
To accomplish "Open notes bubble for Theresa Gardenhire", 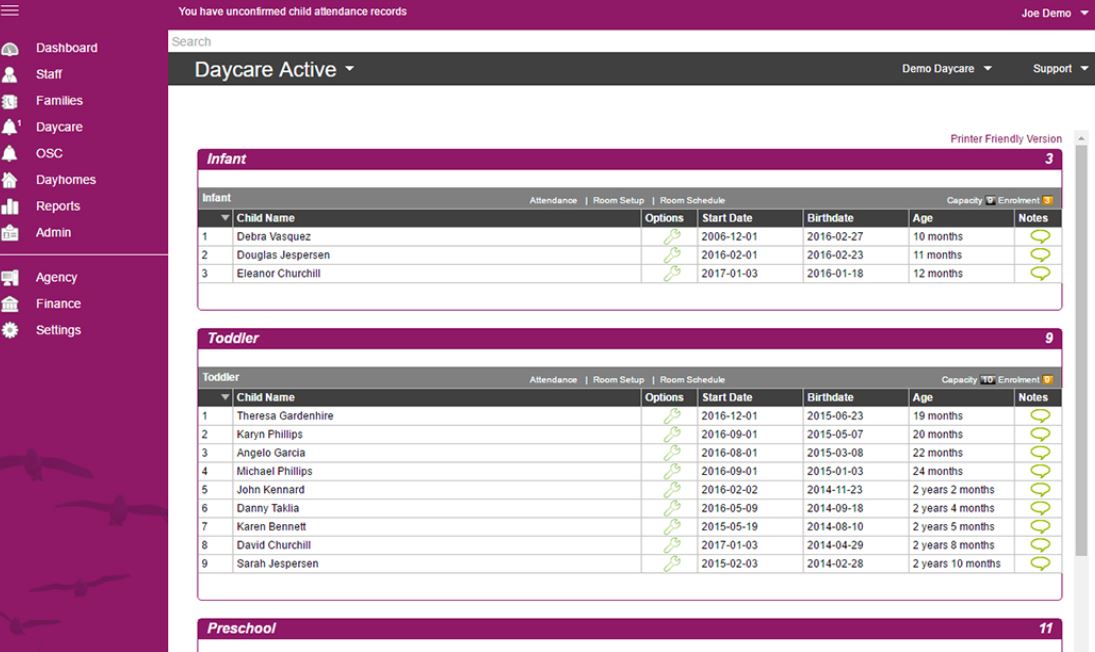I will tap(1040, 416).
